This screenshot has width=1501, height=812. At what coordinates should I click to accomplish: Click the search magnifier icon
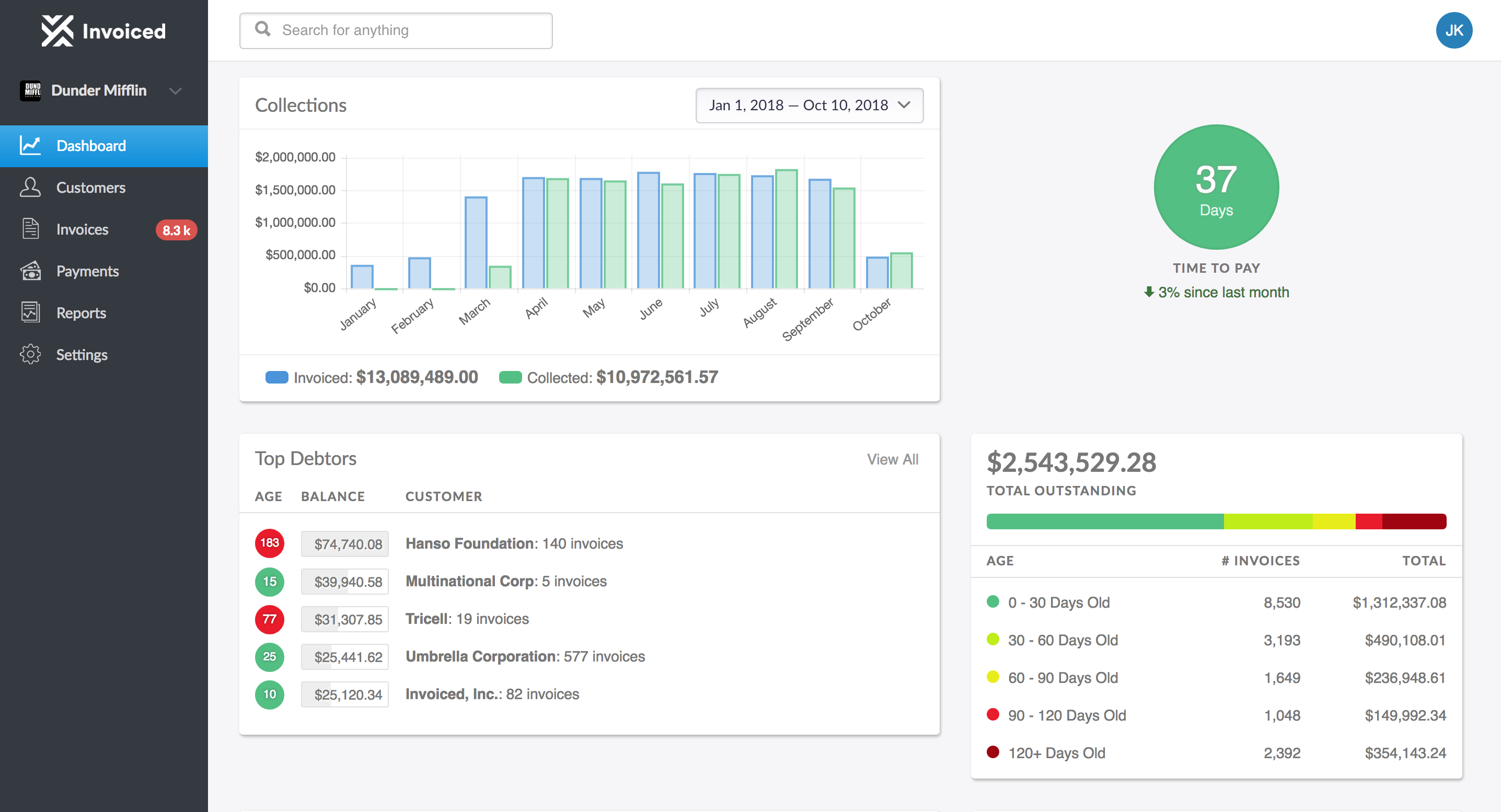click(262, 30)
